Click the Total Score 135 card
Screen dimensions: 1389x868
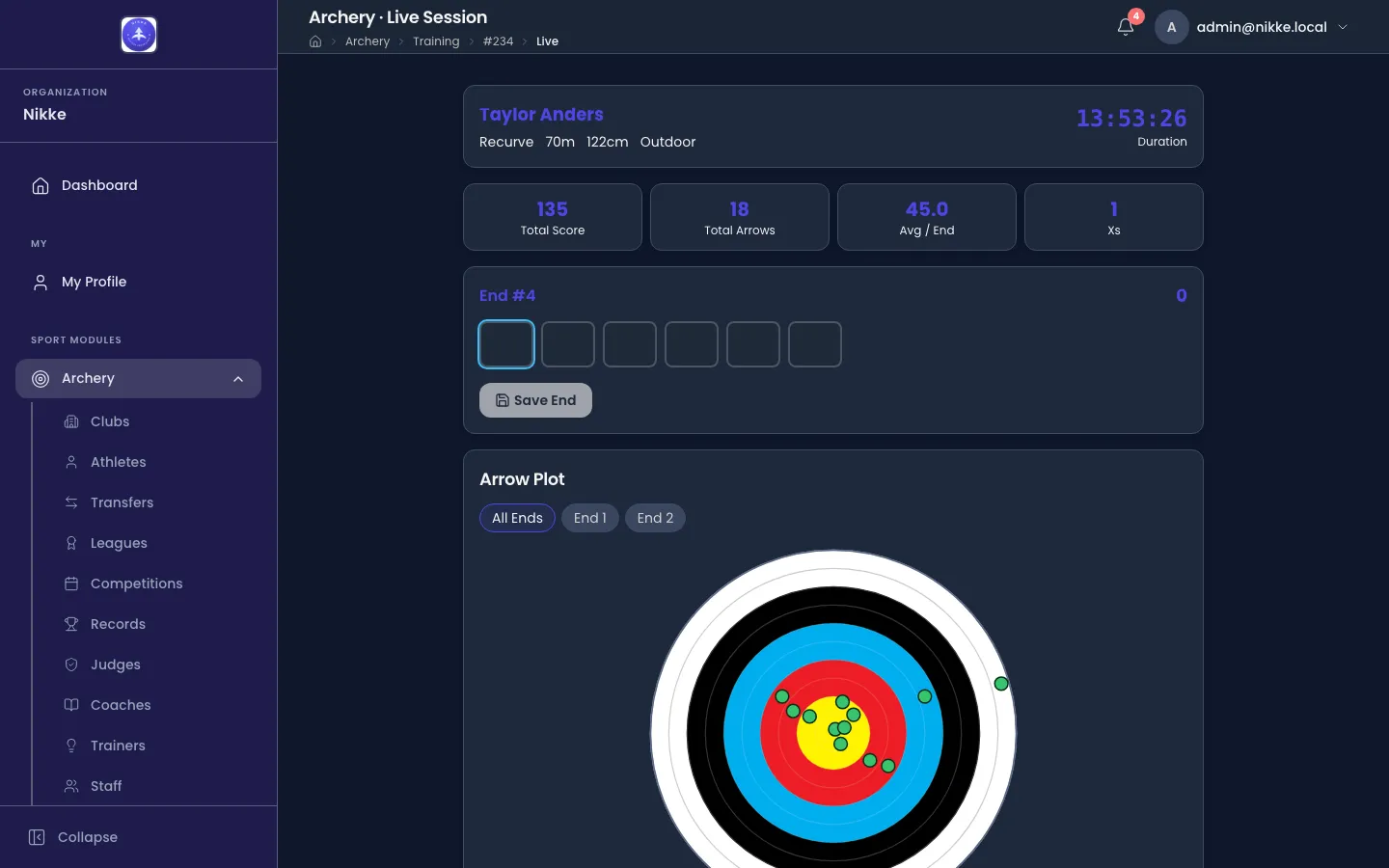point(553,217)
